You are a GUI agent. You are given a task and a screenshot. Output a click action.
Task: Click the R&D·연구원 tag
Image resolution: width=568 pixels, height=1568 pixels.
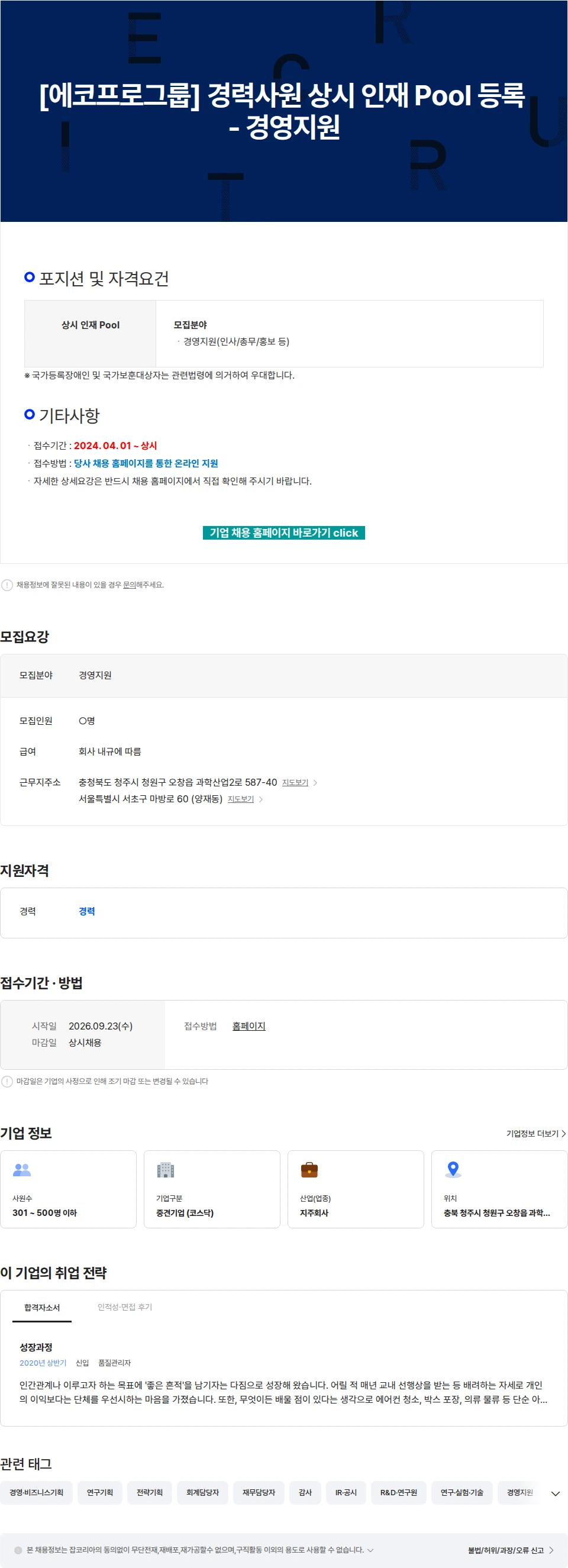pos(399,1492)
